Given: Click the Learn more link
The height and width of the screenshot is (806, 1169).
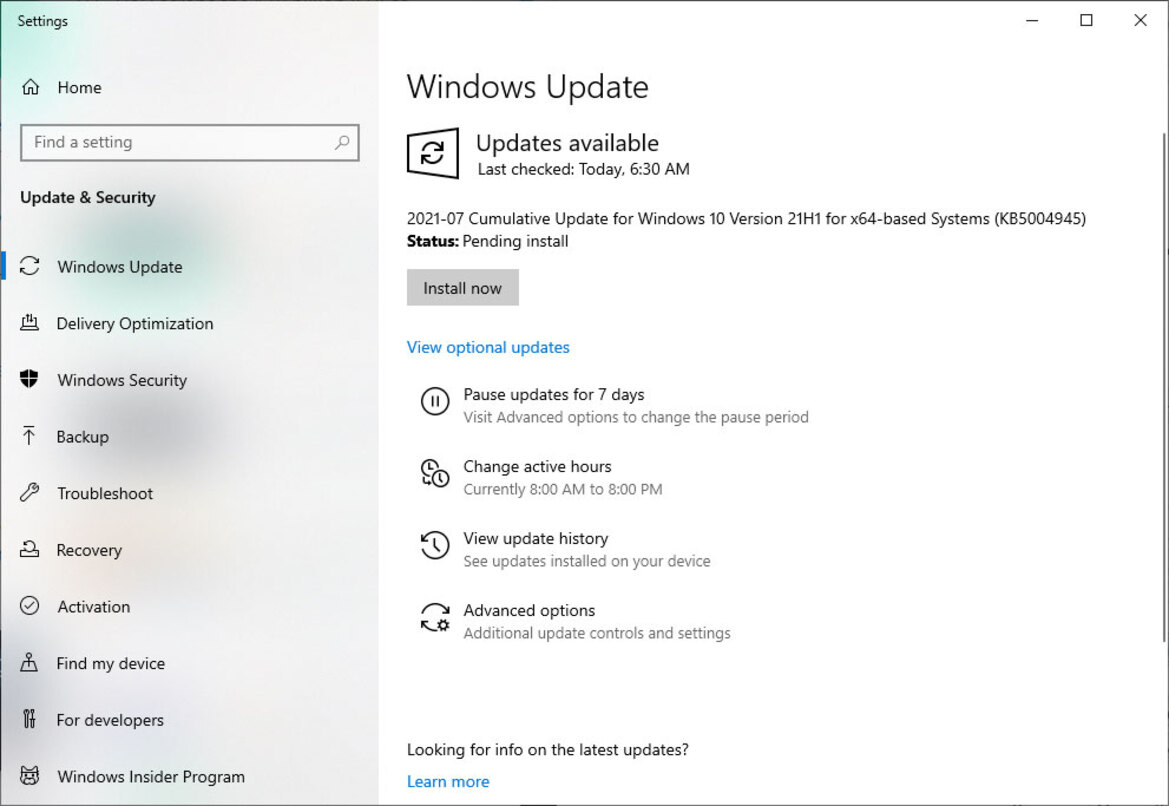Looking at the screenshot, I should tap(448, 781).
